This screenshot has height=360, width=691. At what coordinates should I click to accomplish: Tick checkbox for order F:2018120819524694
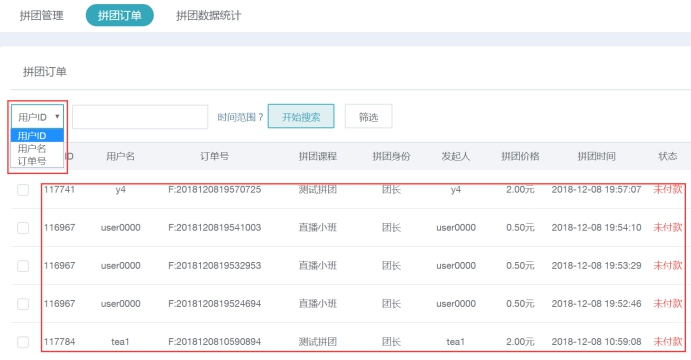pos(23,304)
